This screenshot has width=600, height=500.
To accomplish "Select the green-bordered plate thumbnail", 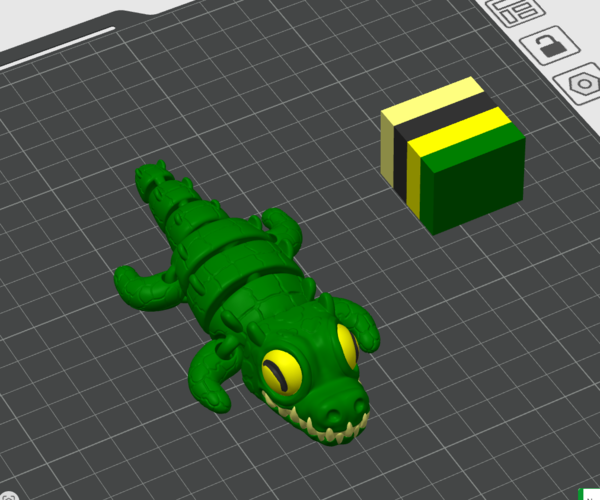I will point(589,494).
